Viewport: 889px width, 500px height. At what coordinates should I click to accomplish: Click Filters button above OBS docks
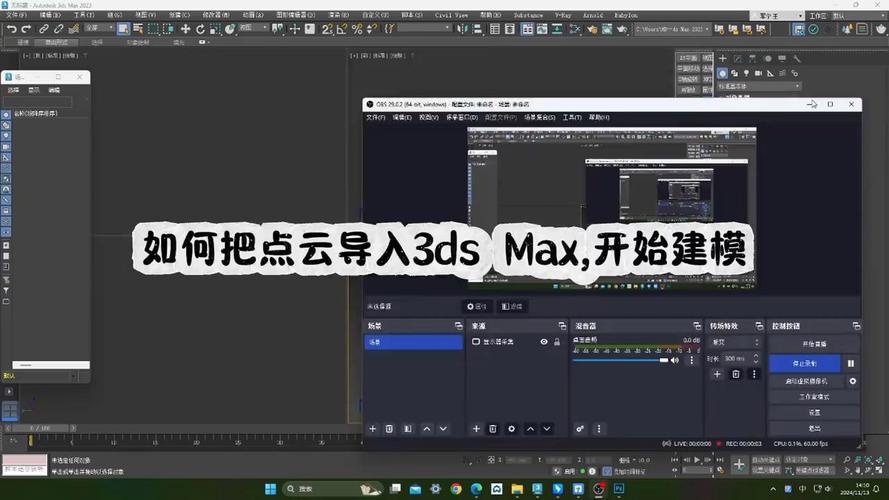click(512, 306)
